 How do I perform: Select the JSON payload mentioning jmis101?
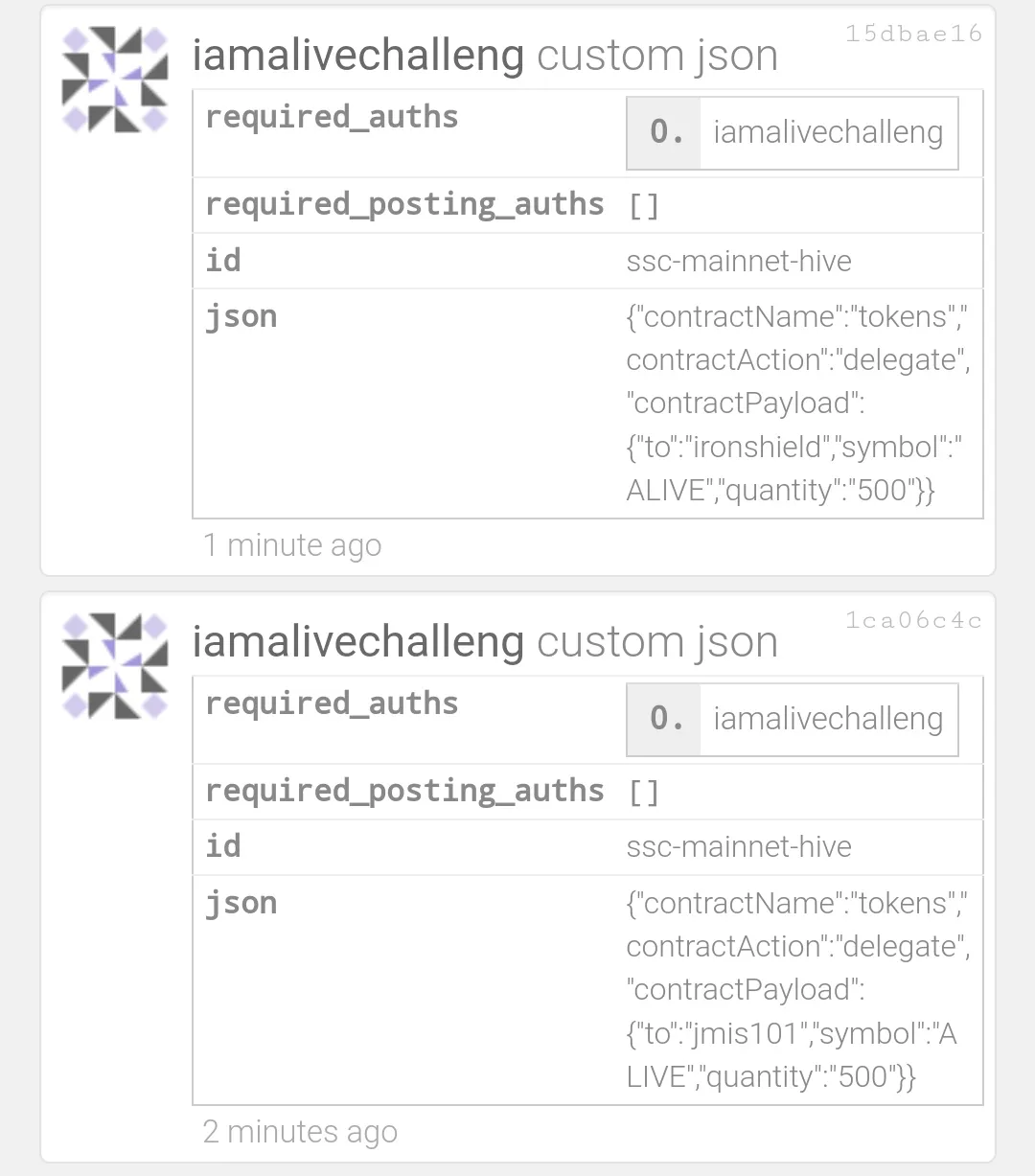coord(797,990)
